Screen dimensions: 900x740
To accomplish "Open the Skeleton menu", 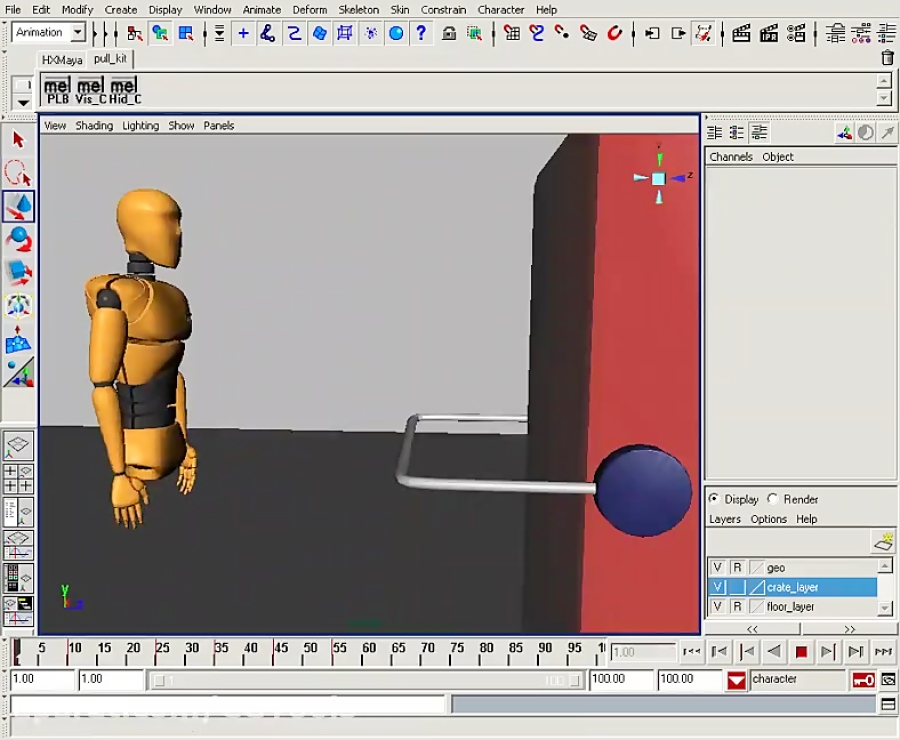I will [x=359, y=9].
